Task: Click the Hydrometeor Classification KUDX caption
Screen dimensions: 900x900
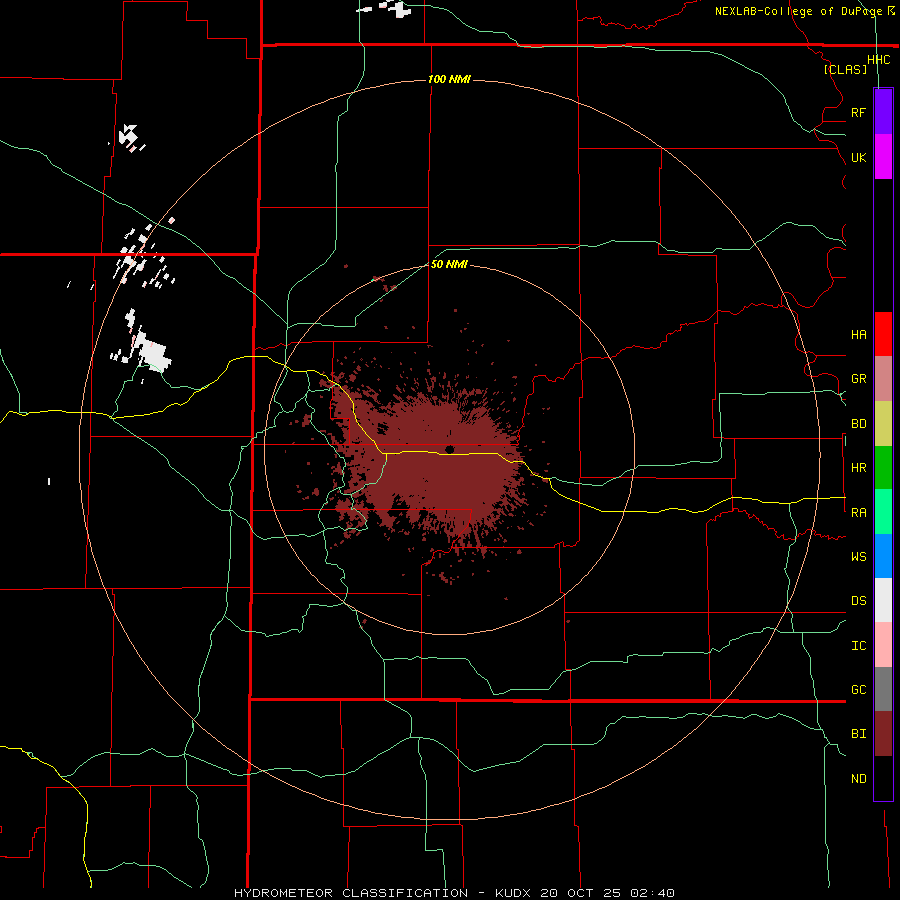Action: pyautogui.click(x=454, y=893)
